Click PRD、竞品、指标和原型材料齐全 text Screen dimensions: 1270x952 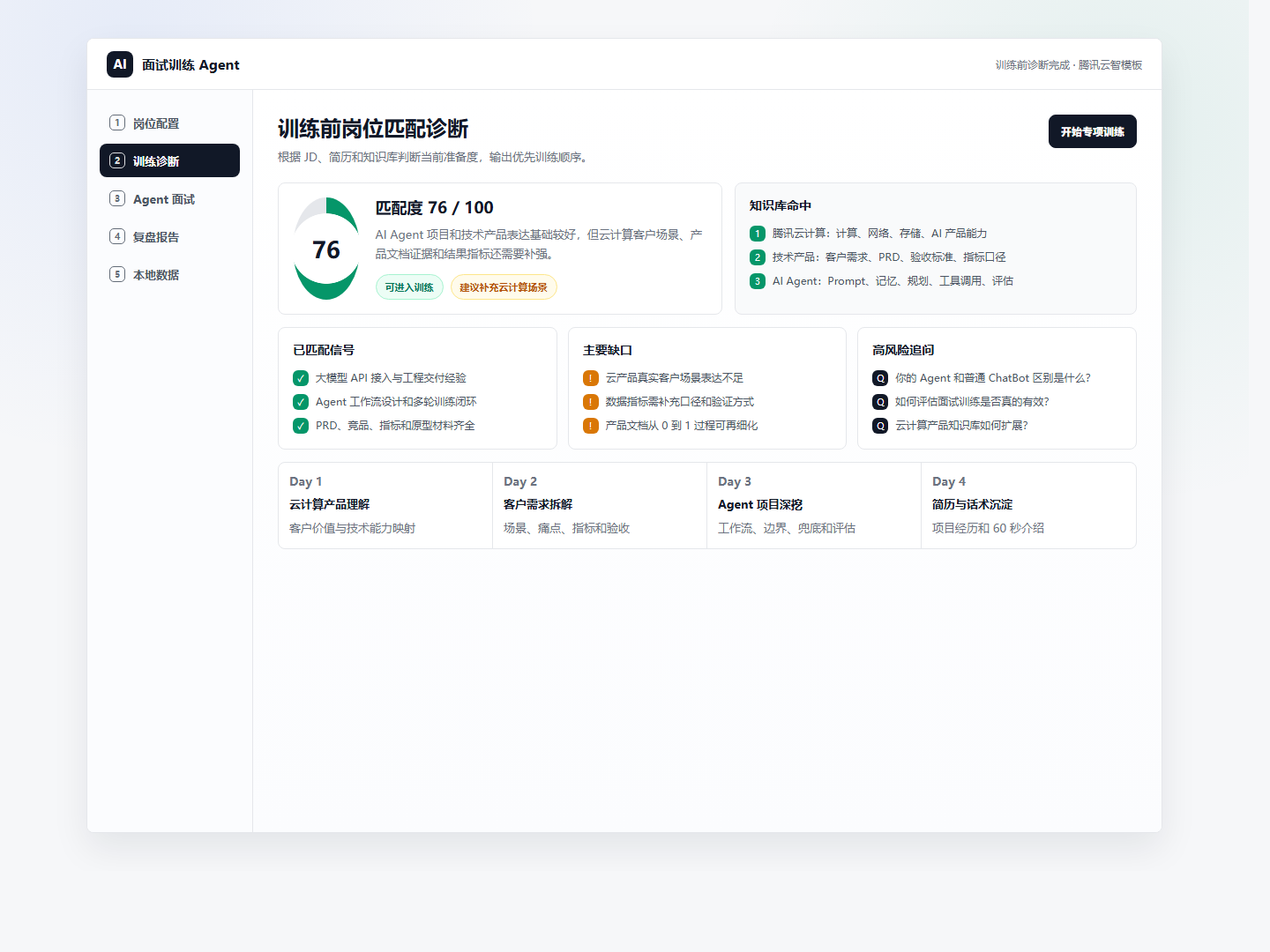395,426
